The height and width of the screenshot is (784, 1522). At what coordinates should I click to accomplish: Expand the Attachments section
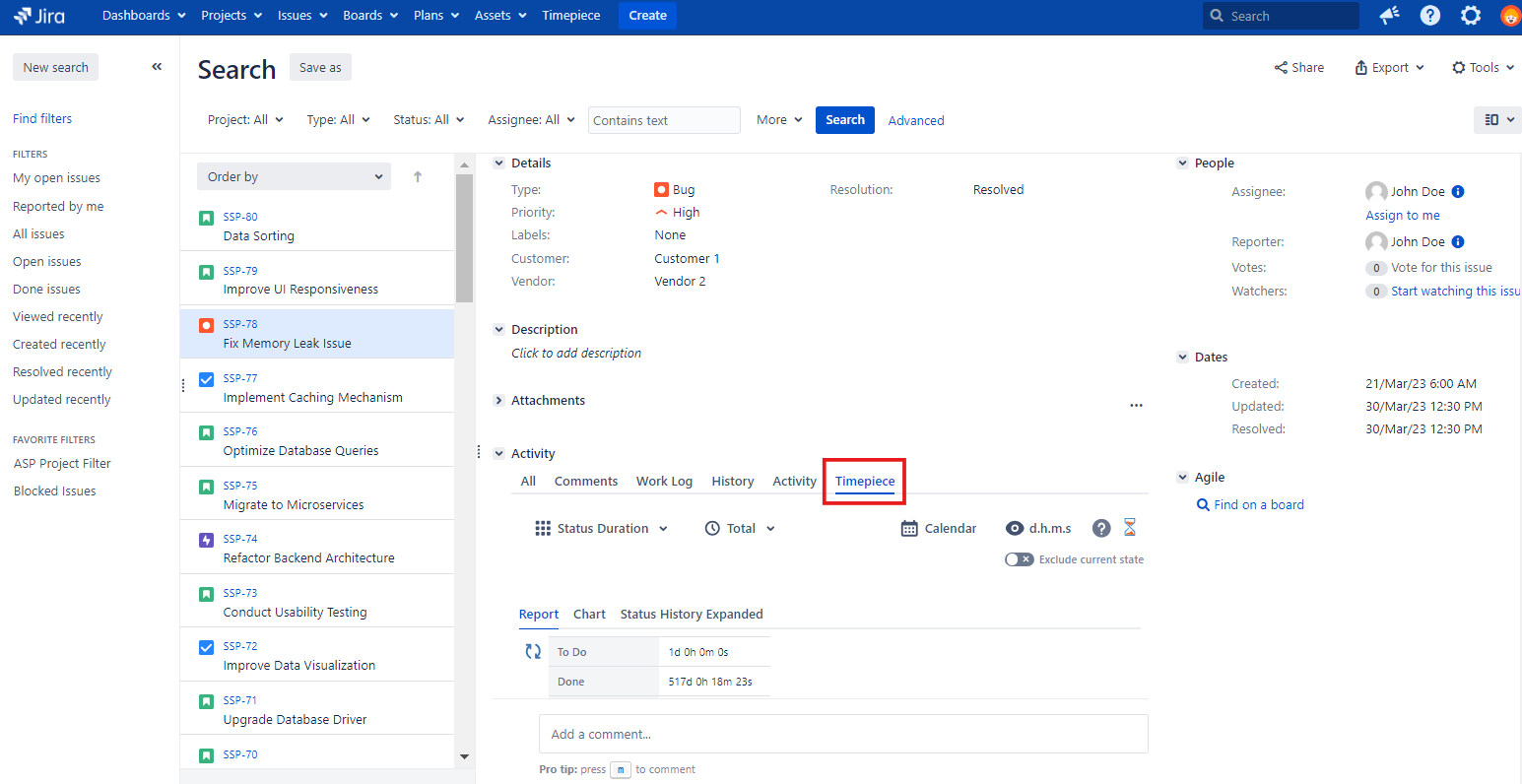pyautogui.click(x=499, y=401)
